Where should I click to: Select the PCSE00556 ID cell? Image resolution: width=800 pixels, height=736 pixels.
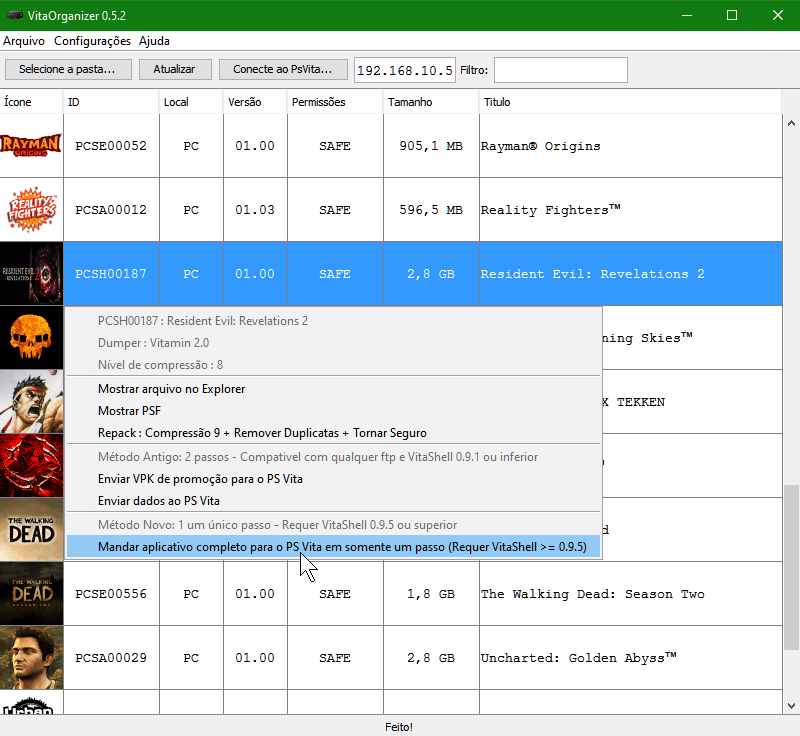click(111, 594)
